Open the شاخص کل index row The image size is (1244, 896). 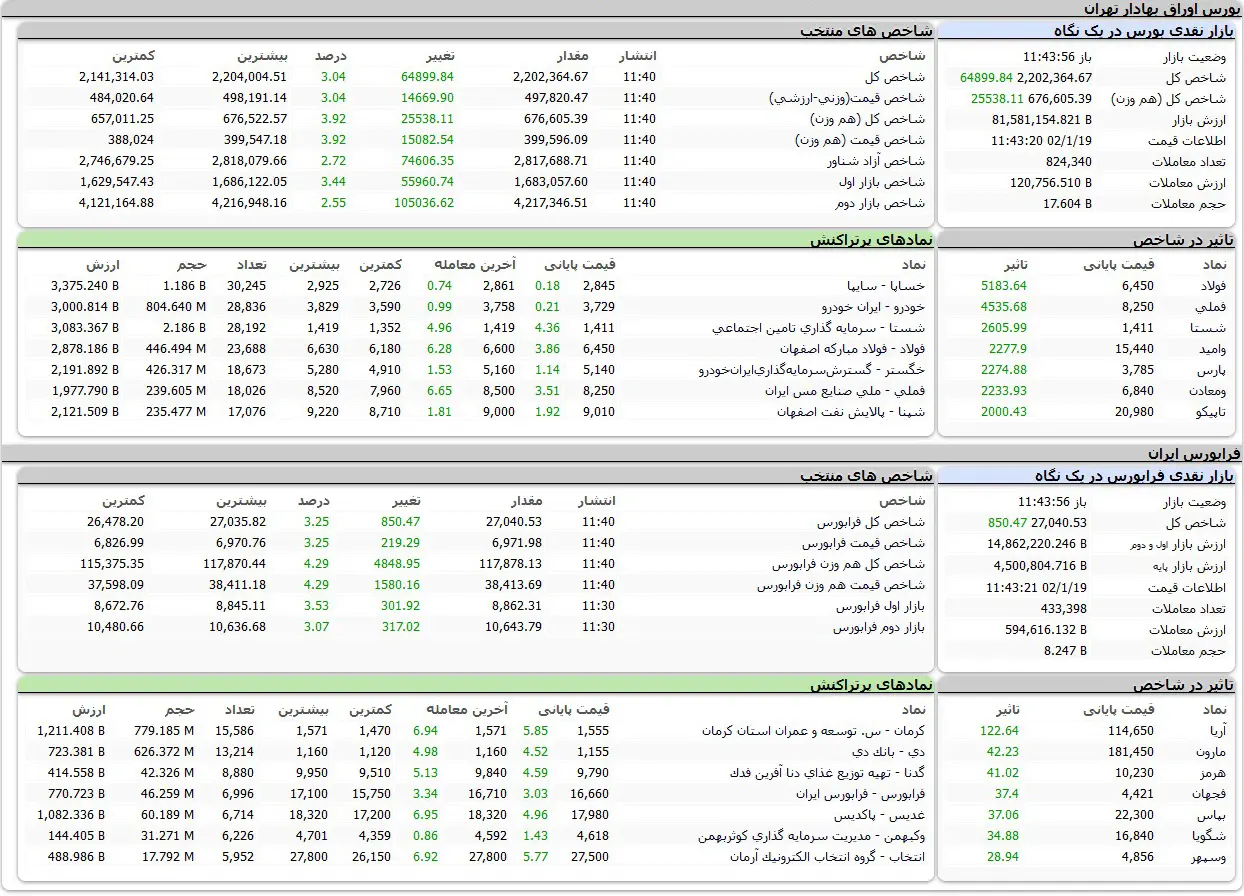(896, 76)
